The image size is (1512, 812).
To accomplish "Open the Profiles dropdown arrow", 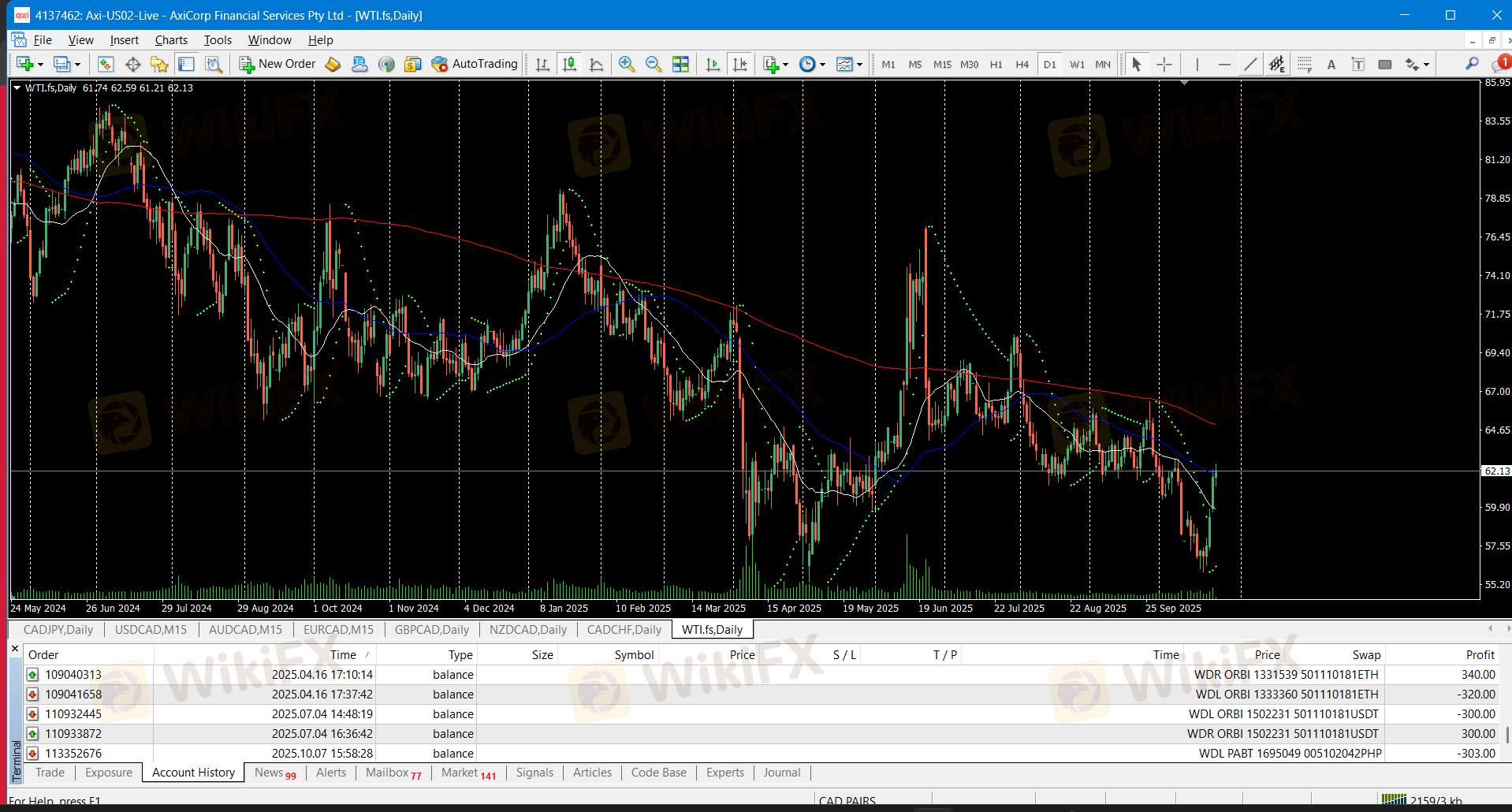I will [77, 65].
